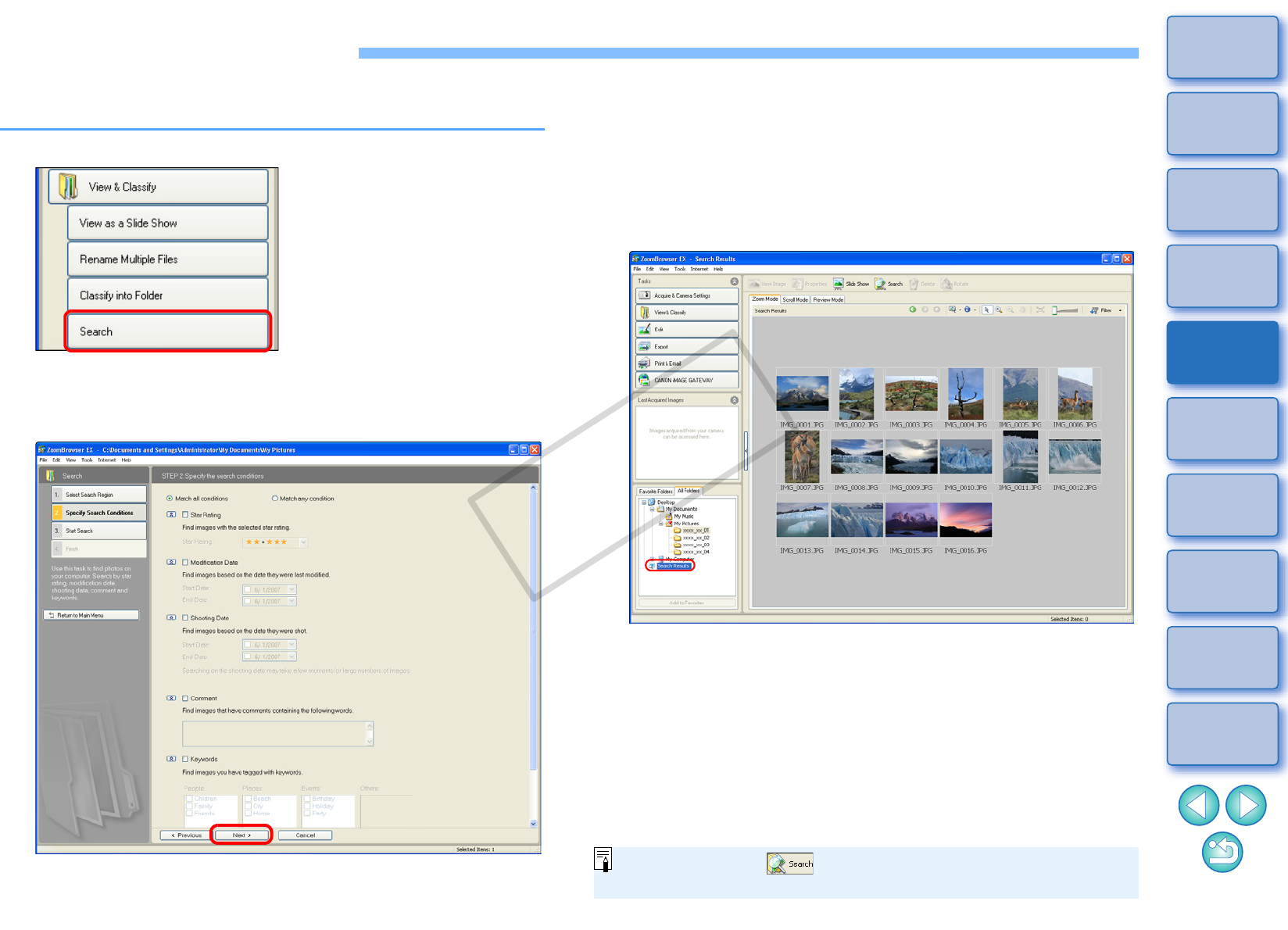Image resolution: width=1288 pixels, height=930 pixels.
Task: Switch to Scroll Mode tab
Action: pyautogui.click(x=796, y=299)
